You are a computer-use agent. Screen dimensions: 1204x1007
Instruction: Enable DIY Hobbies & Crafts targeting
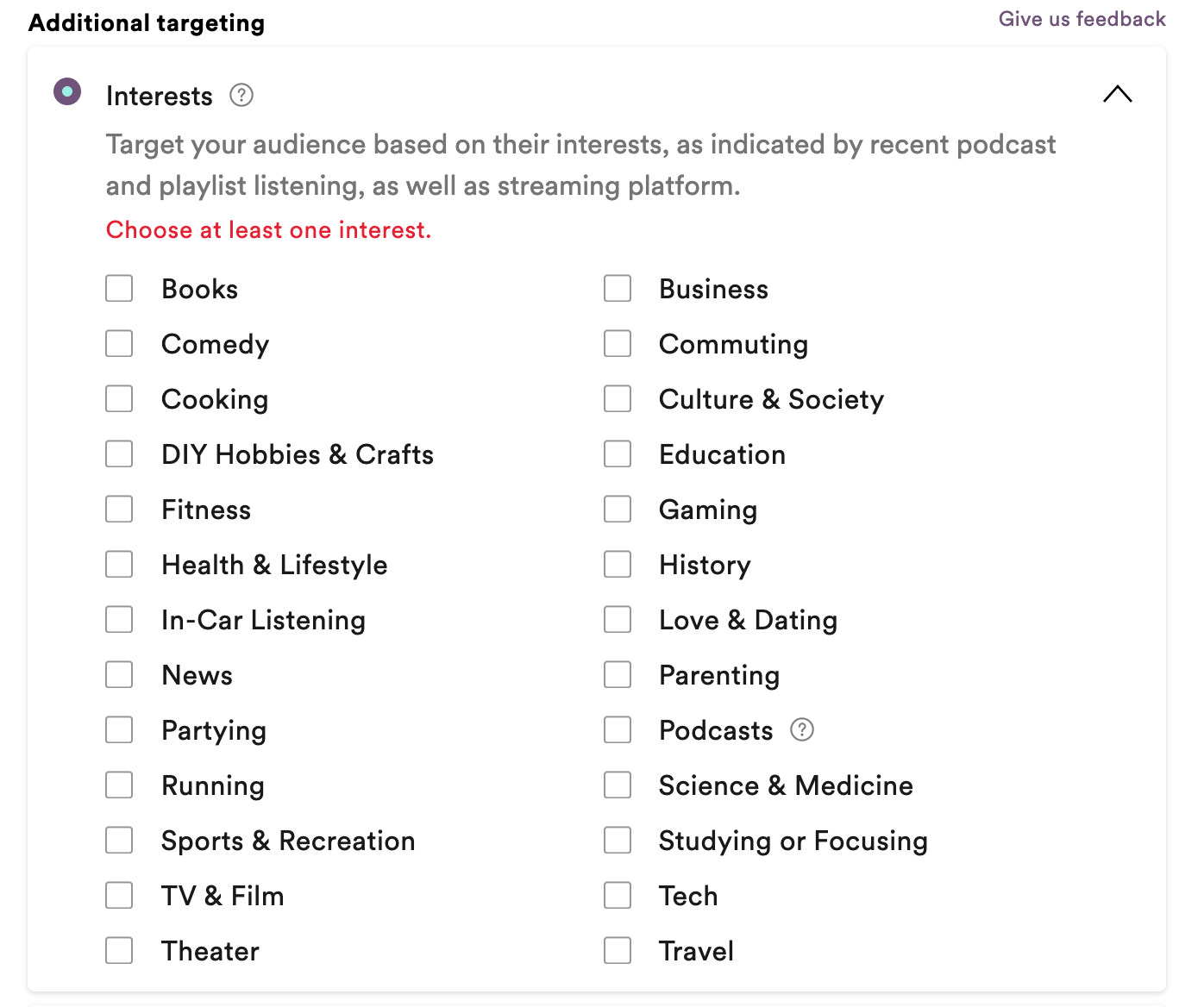pyautogui.click(x=119, y=453)
